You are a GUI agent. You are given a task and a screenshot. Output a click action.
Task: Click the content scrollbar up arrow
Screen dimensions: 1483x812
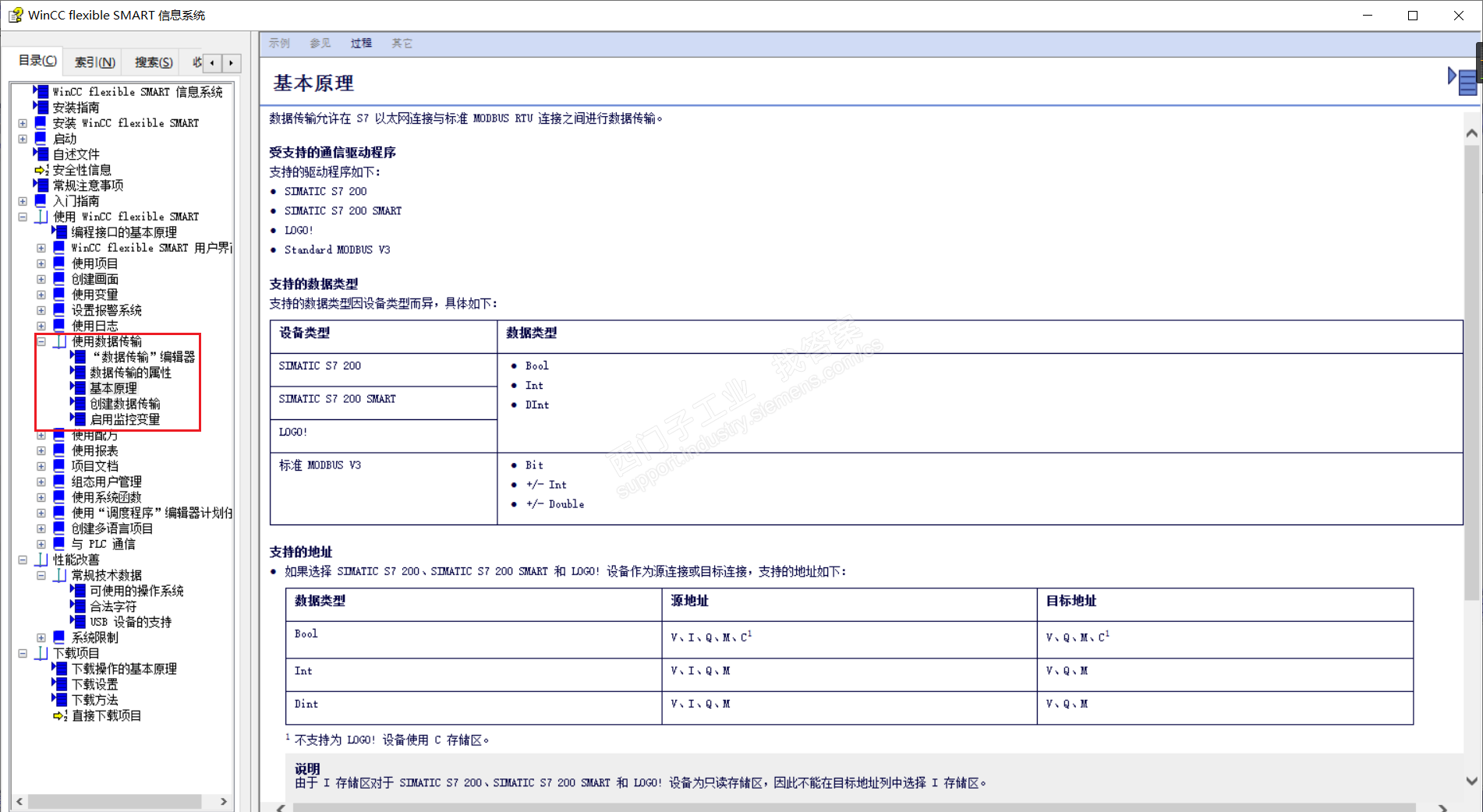[x=1471, y=133]
